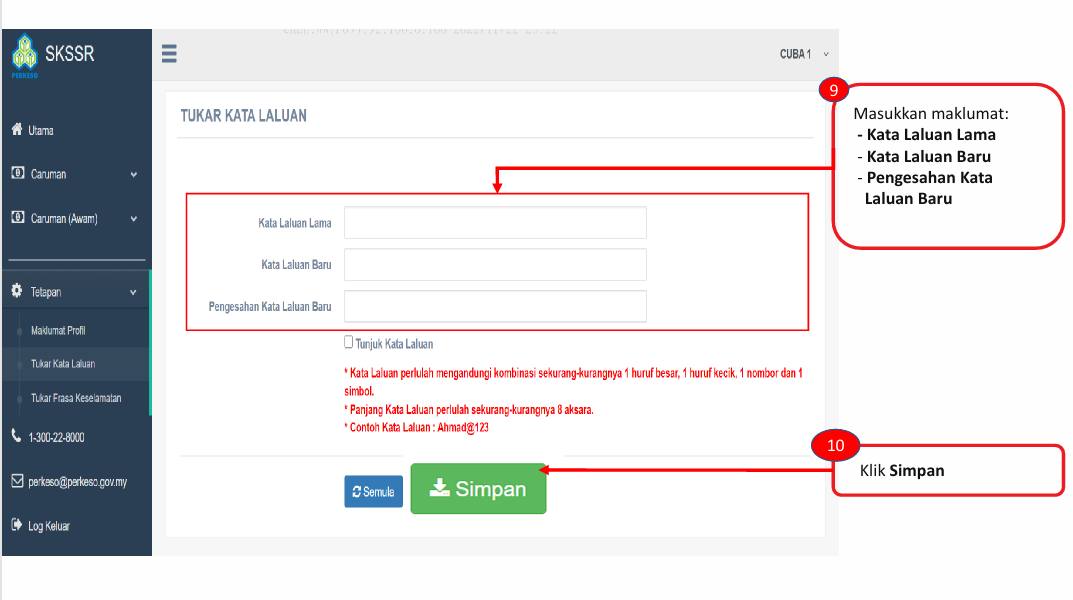The image size is (1073, 600).
Task: Click the Tetapan gear icon
Action: point(17,291)
